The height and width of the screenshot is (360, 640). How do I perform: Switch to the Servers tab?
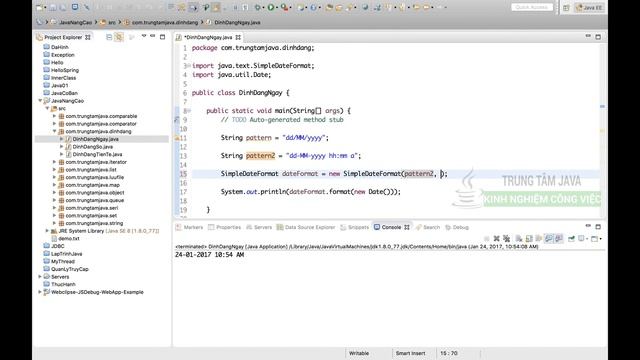[x=259, y=227]
